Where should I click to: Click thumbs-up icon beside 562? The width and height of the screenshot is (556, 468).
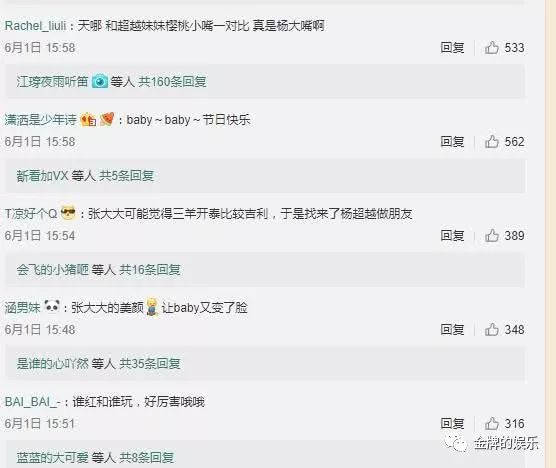(x=491, y=141)
